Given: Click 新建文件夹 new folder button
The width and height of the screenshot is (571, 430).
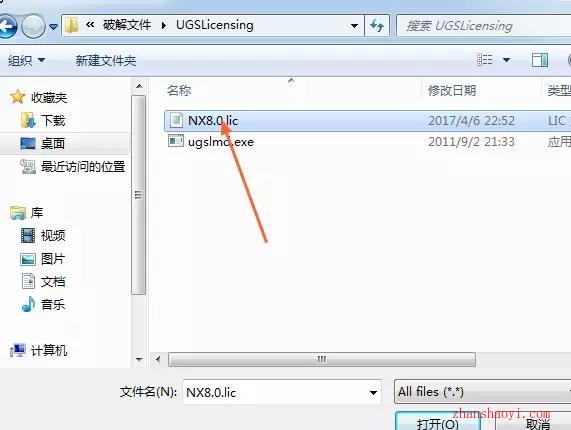Looking at the screenshot, I should coord(106,60).
